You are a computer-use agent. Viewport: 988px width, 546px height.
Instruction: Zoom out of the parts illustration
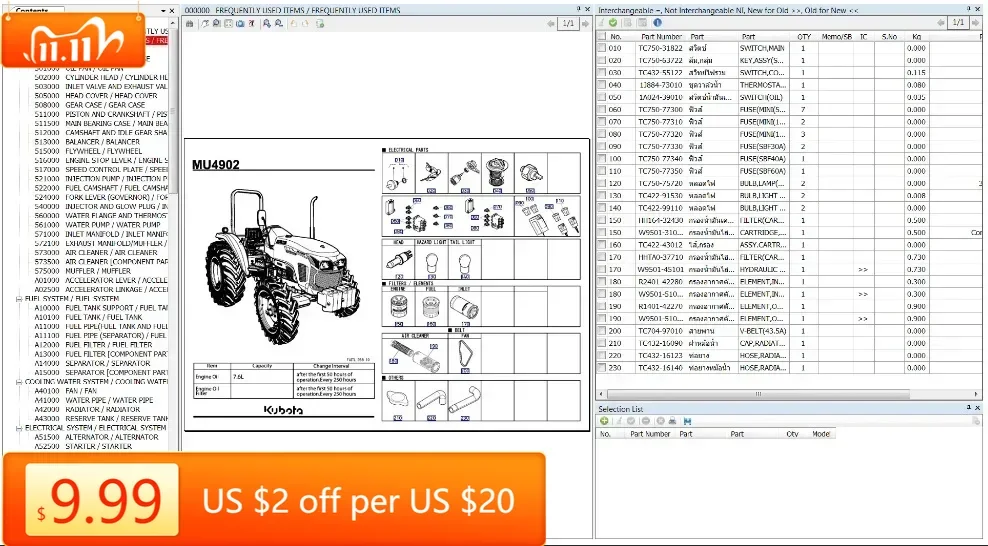[277, 22]
